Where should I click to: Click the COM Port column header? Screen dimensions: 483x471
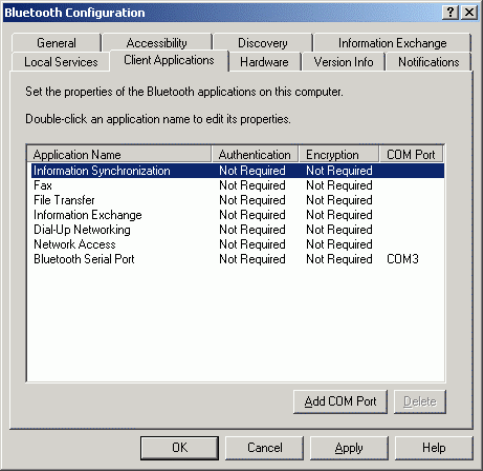point(411,154)
